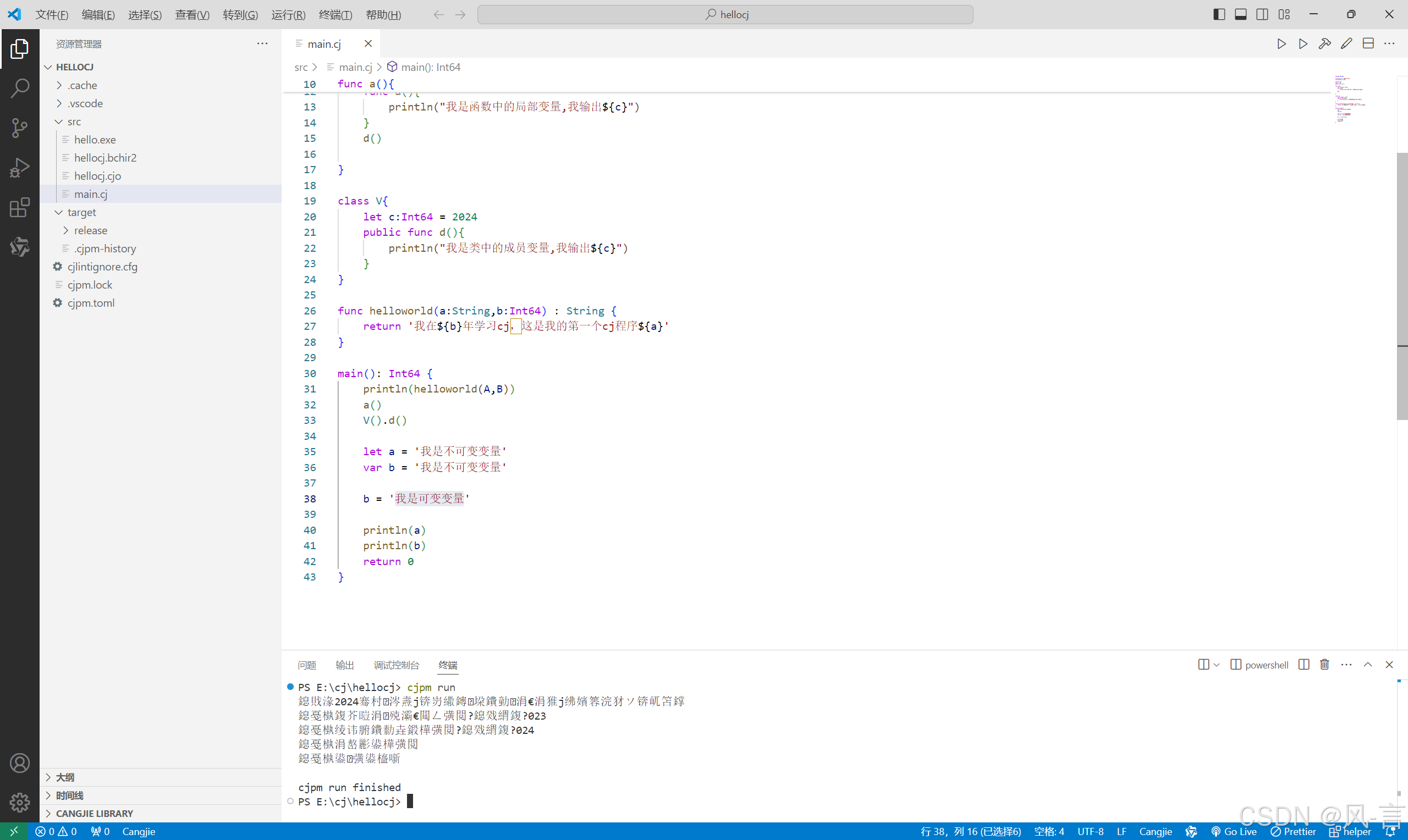Click the hellocj command center search box

pyautogui.click(x=725, y=15)
